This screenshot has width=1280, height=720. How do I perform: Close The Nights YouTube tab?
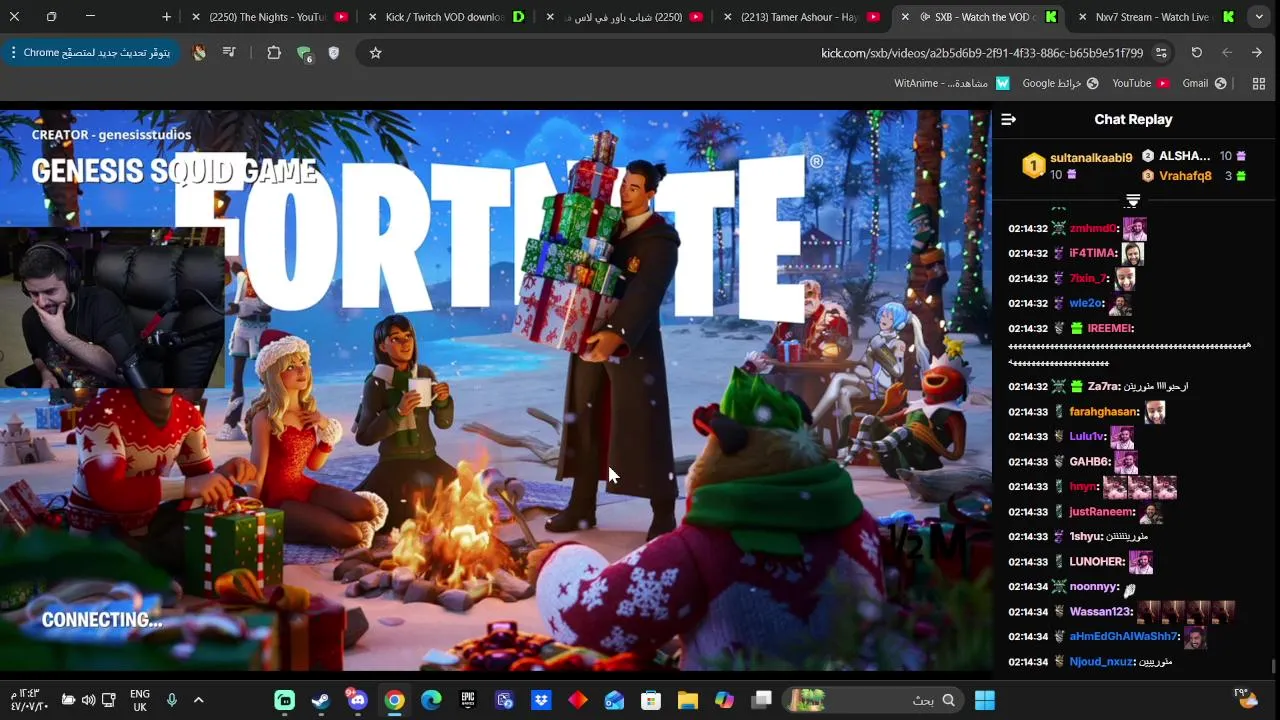click(x=196, y=17)
